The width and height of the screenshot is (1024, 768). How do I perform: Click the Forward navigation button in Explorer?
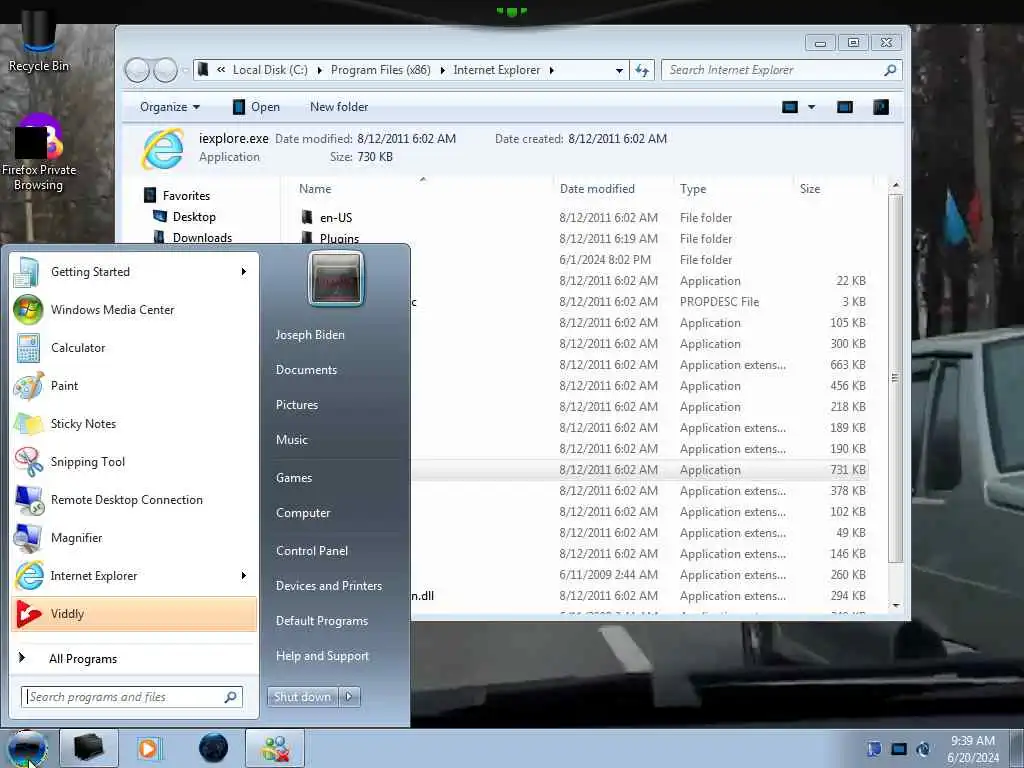click(x=165, y=70)
